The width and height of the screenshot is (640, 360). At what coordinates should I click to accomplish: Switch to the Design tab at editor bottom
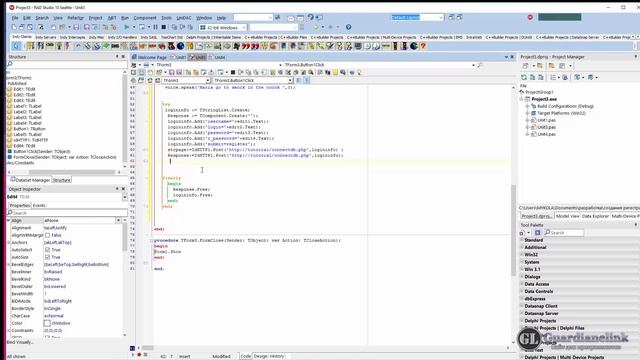tap(260, 356)
